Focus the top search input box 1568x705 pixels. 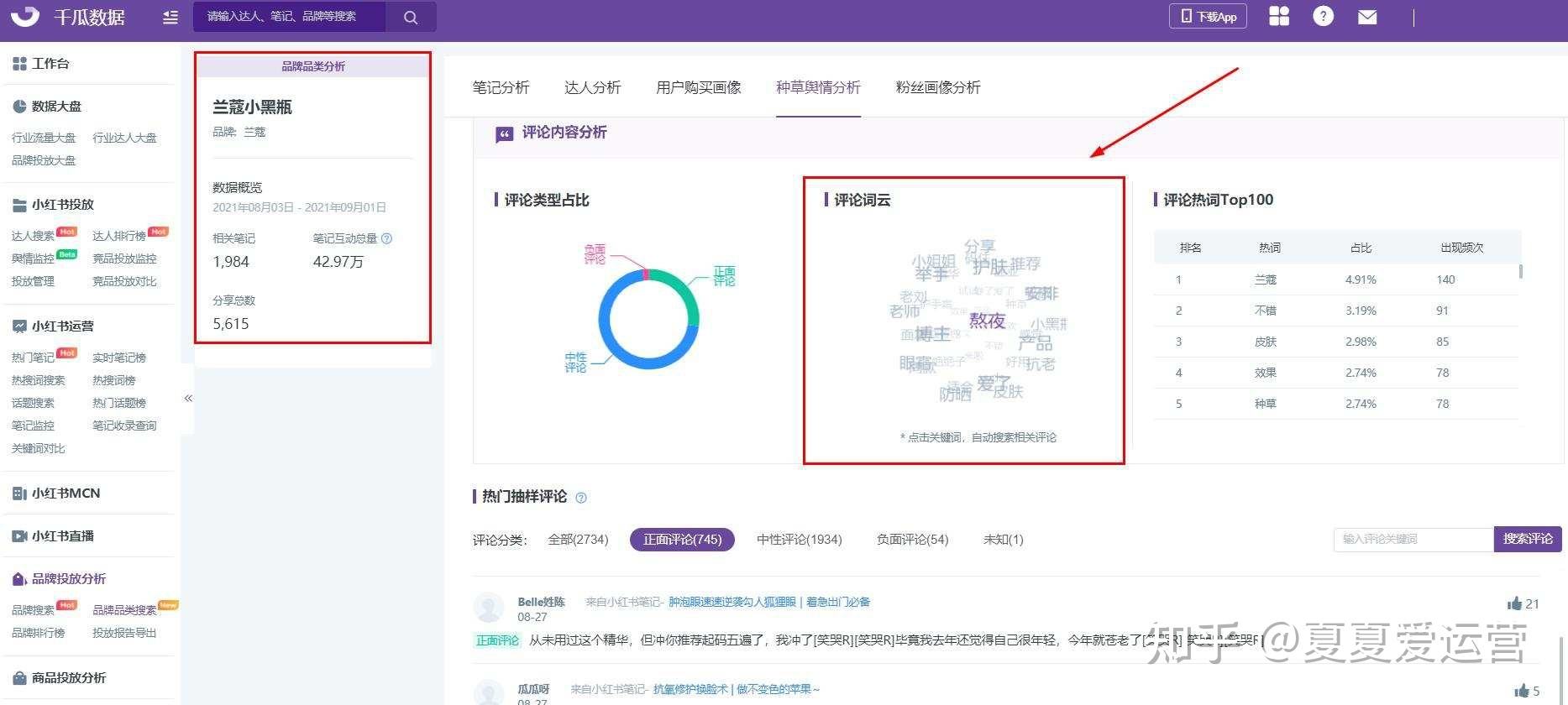click(290, 17)
